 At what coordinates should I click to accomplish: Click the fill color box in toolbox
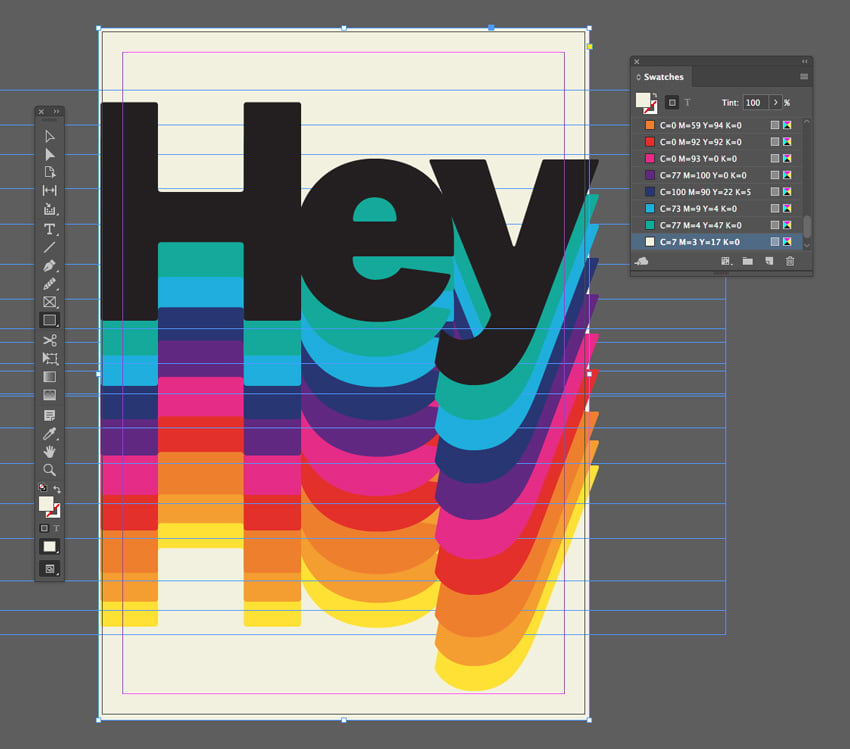coord(46,504)
